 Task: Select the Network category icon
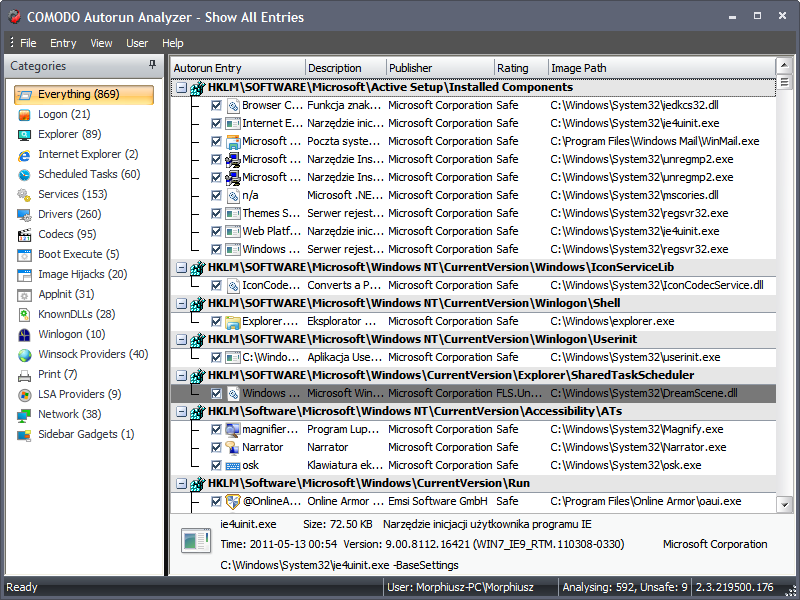point(24,415)
